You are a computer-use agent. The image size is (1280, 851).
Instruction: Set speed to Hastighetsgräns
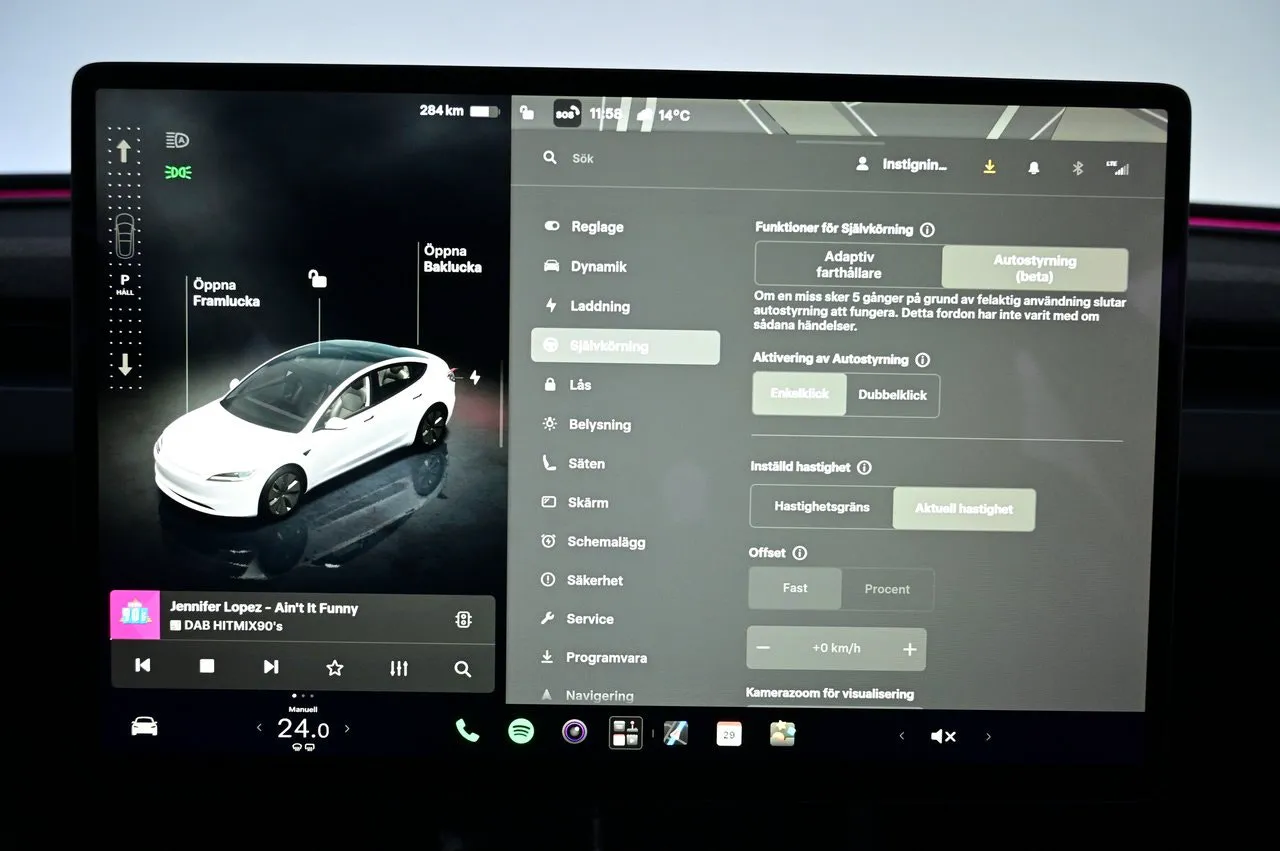click(x=822, y=507)
